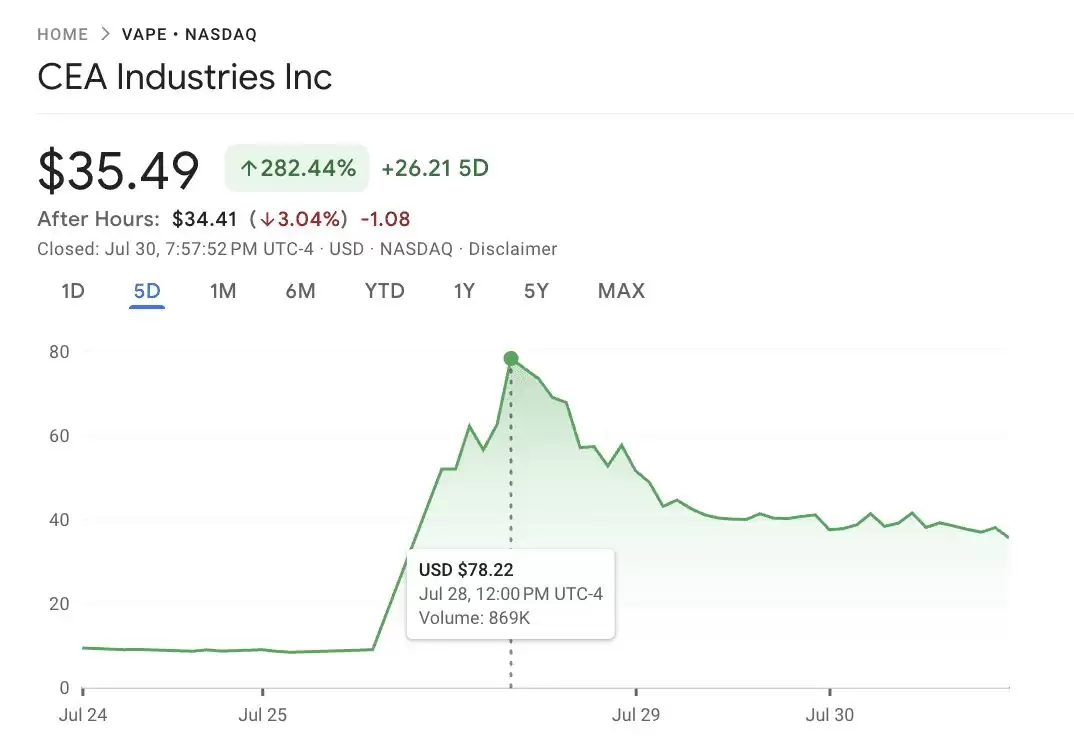
Task: Click the Disclaimer link
Action: 513,249
